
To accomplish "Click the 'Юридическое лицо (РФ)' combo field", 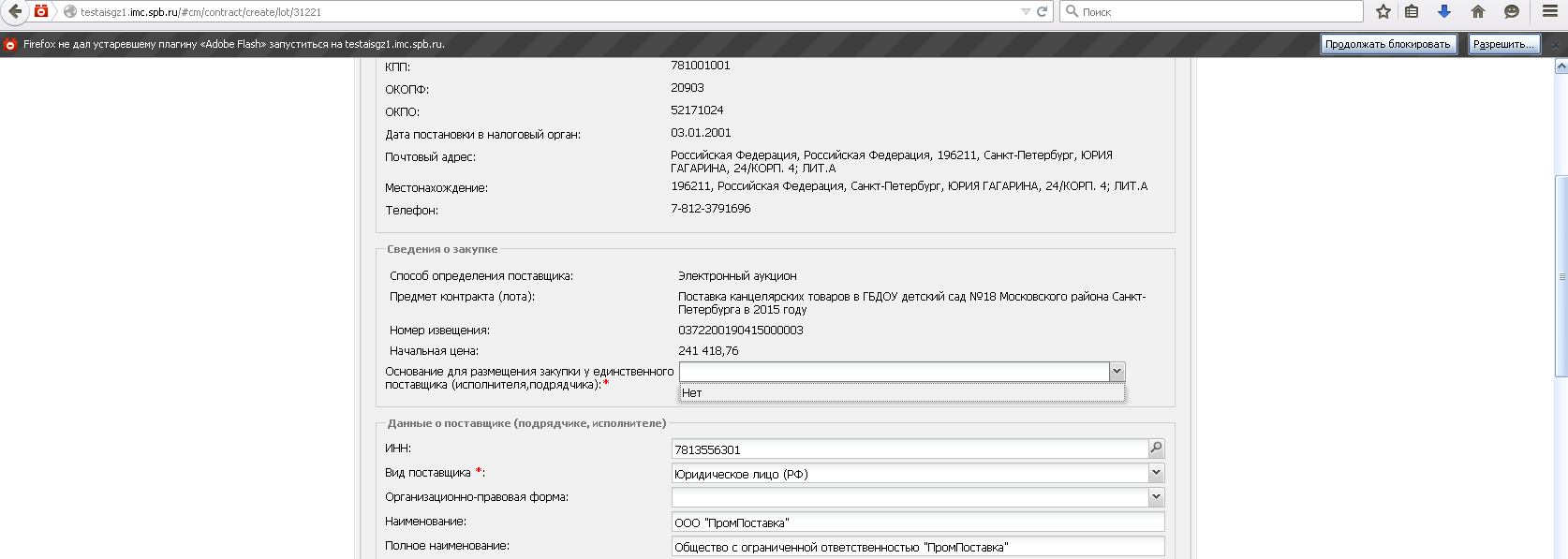I will tap(910, 474).
